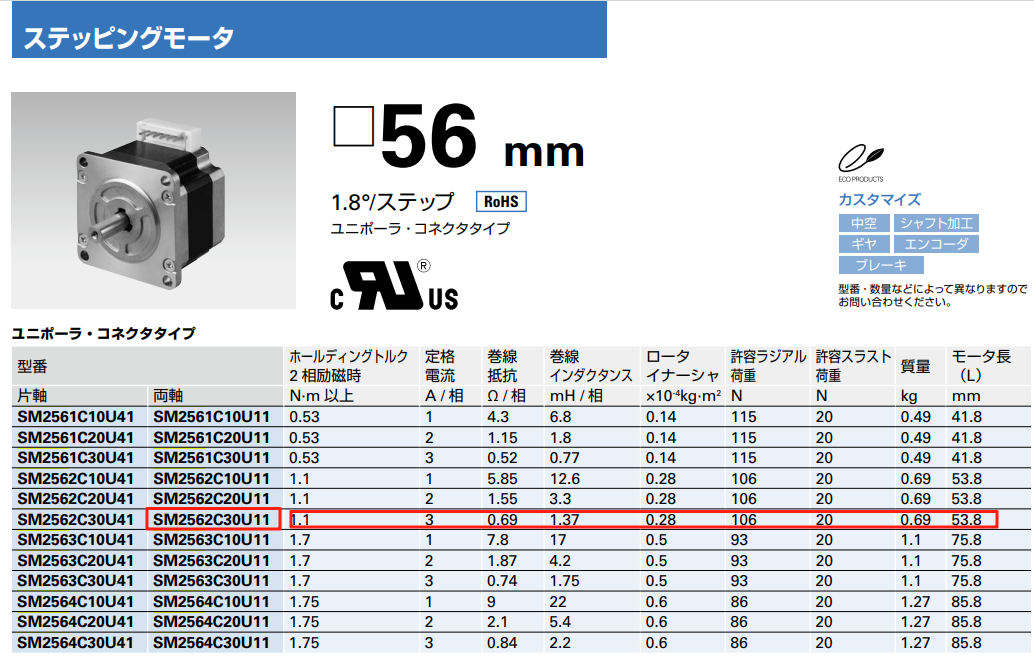1034x657 pixels.
Task: Click the カスタマイズ heading
Action: pyautogui.click(x=879, y=199)
